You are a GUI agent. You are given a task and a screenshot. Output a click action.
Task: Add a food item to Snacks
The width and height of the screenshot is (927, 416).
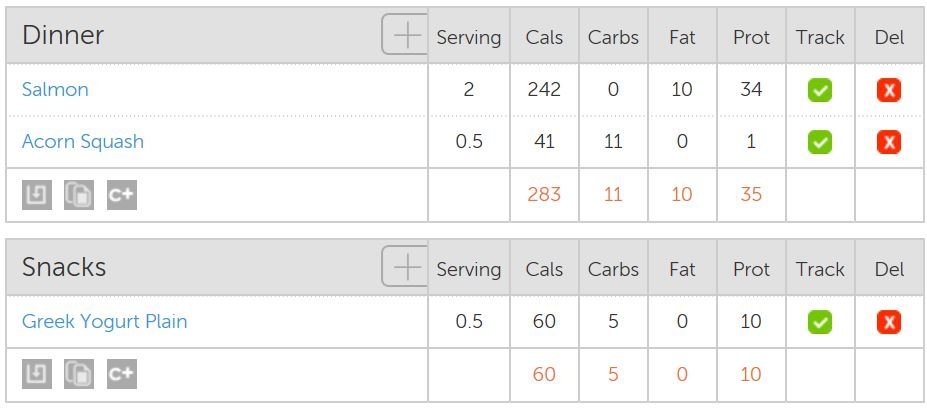(406, 268)
